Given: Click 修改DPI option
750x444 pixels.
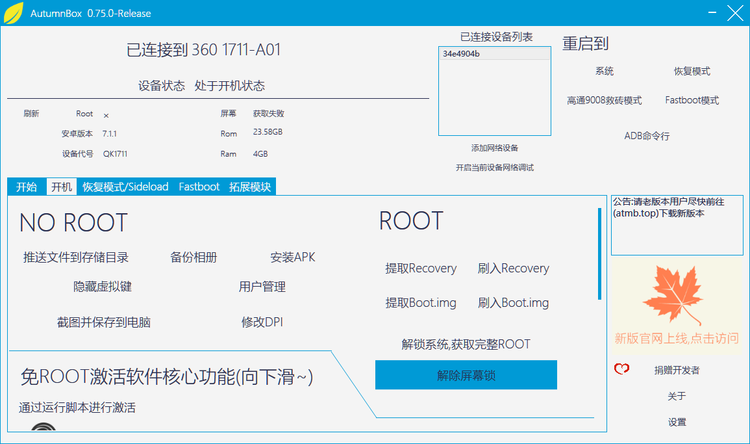Looking at the screenshot, I should click(x=262, y=323).
